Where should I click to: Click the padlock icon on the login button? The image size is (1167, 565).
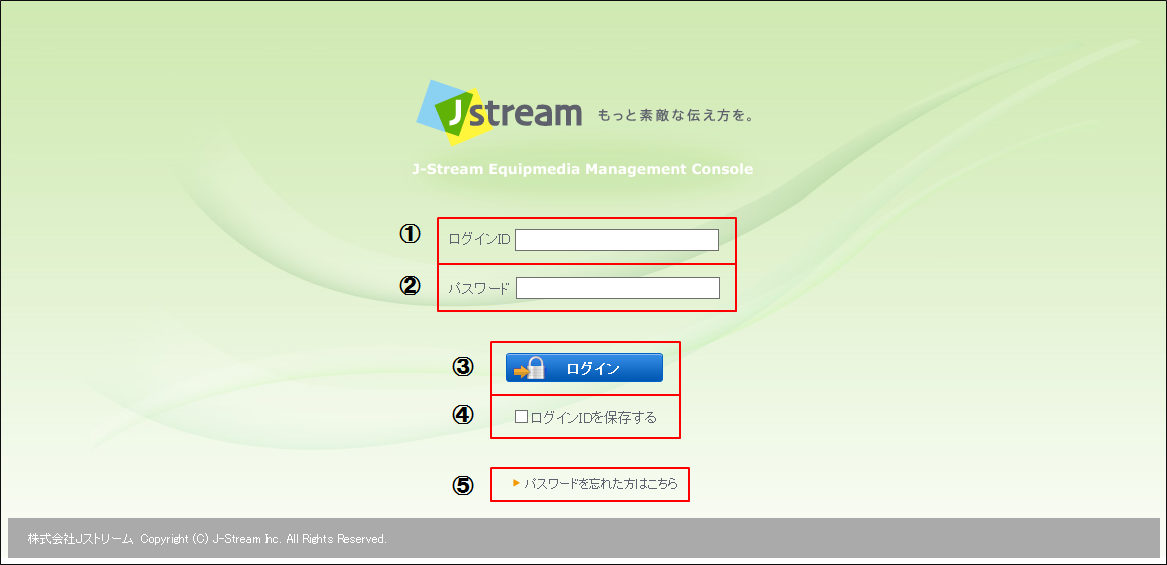534,368
